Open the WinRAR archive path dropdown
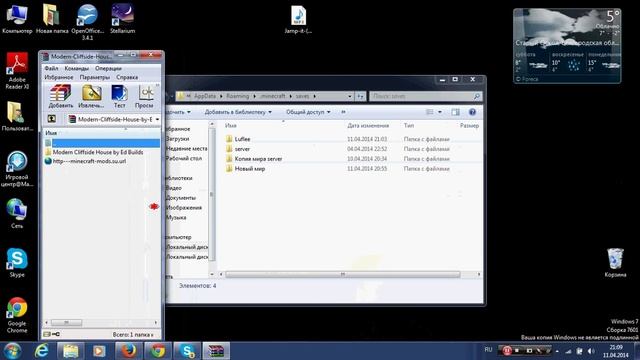This screenshot has width=640, height=360. [x=158, y=119]
